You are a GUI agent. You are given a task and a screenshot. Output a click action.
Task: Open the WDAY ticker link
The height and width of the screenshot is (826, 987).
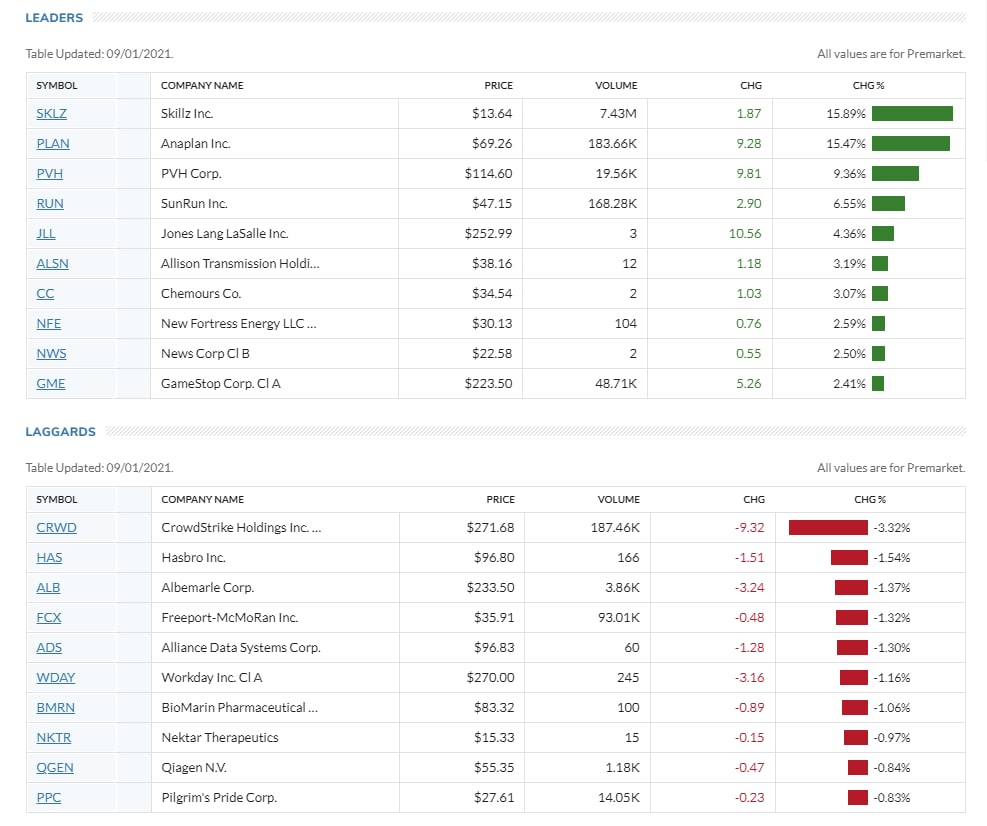point(55,677)
